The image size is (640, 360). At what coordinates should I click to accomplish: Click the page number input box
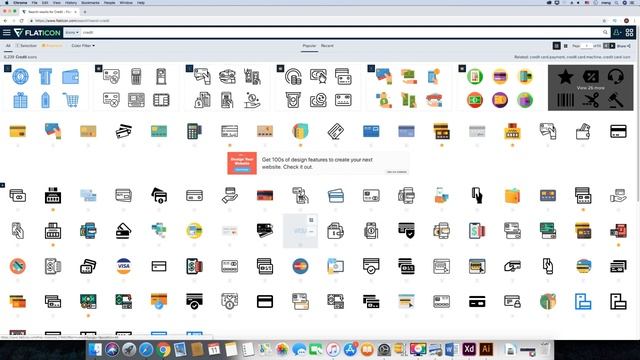[x=586, y=46]
